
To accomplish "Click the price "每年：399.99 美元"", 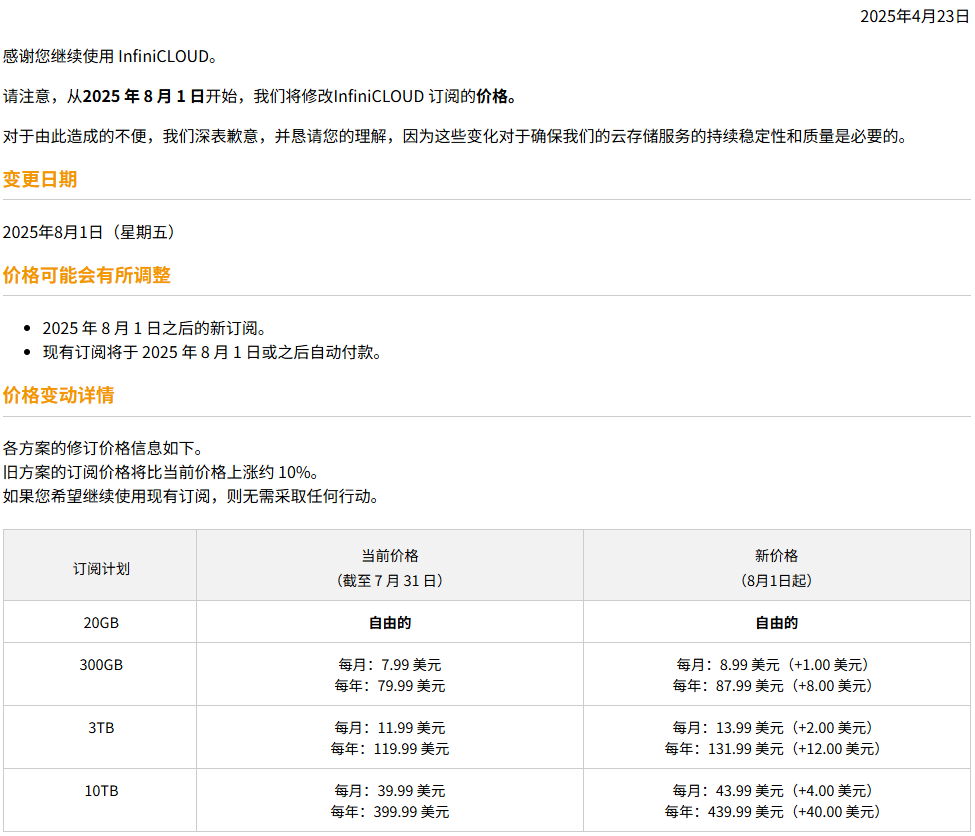I will (x=390, y=812).
